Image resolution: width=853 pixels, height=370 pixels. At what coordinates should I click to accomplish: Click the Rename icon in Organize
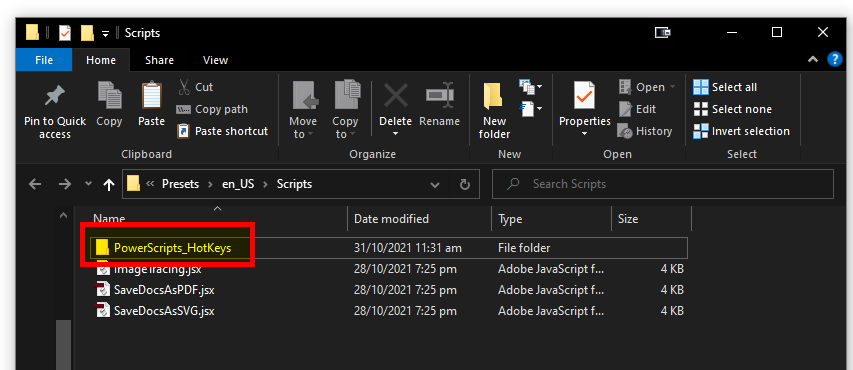[440, 96]
